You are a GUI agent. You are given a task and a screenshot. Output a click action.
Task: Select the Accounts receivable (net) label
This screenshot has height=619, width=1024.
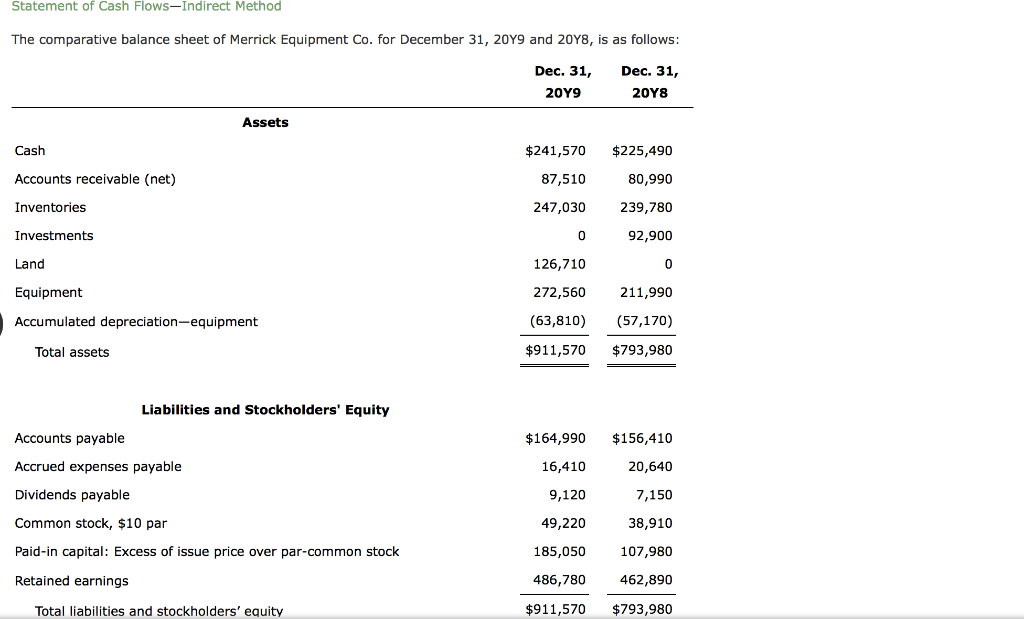pyautogui.click(x=95, y=179)
